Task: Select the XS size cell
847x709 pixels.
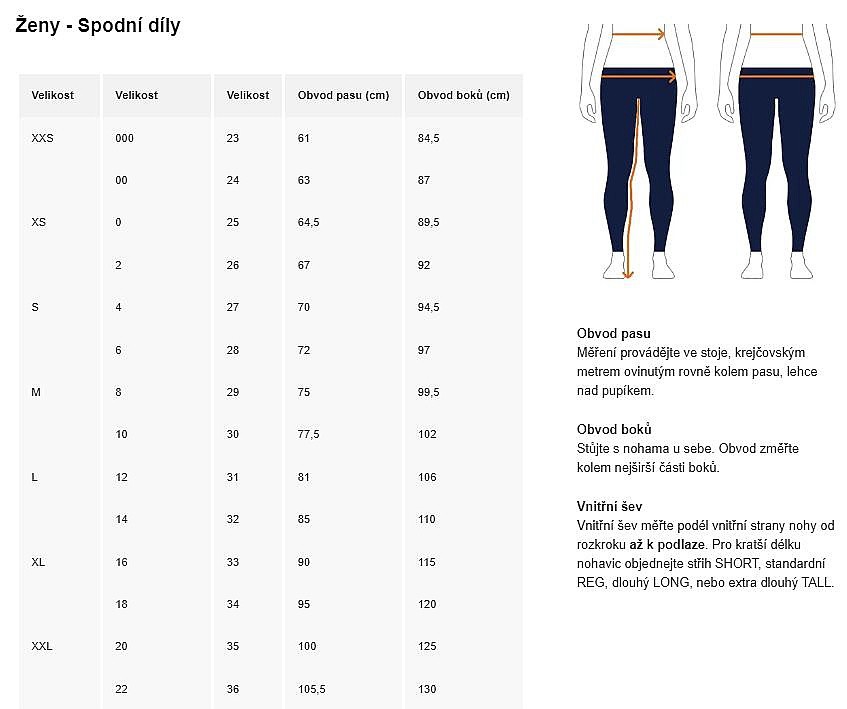Action: coord(38,222)
